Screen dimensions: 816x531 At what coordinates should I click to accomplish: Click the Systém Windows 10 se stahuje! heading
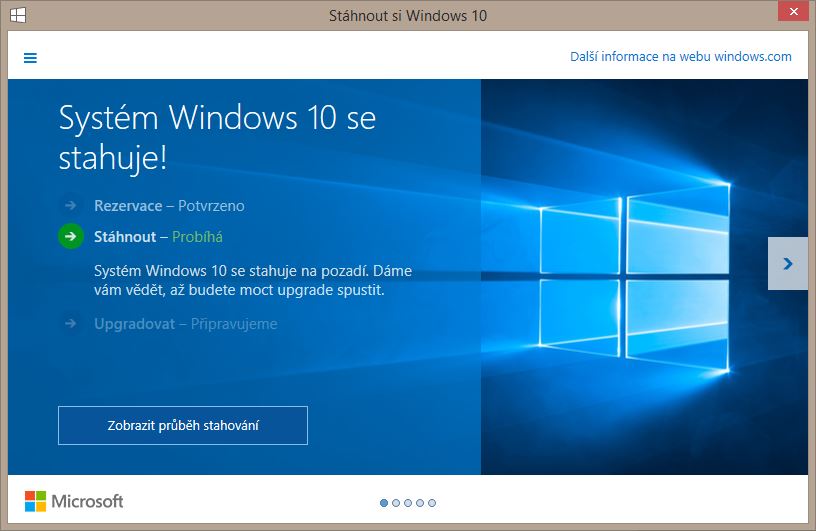[217, 137]
